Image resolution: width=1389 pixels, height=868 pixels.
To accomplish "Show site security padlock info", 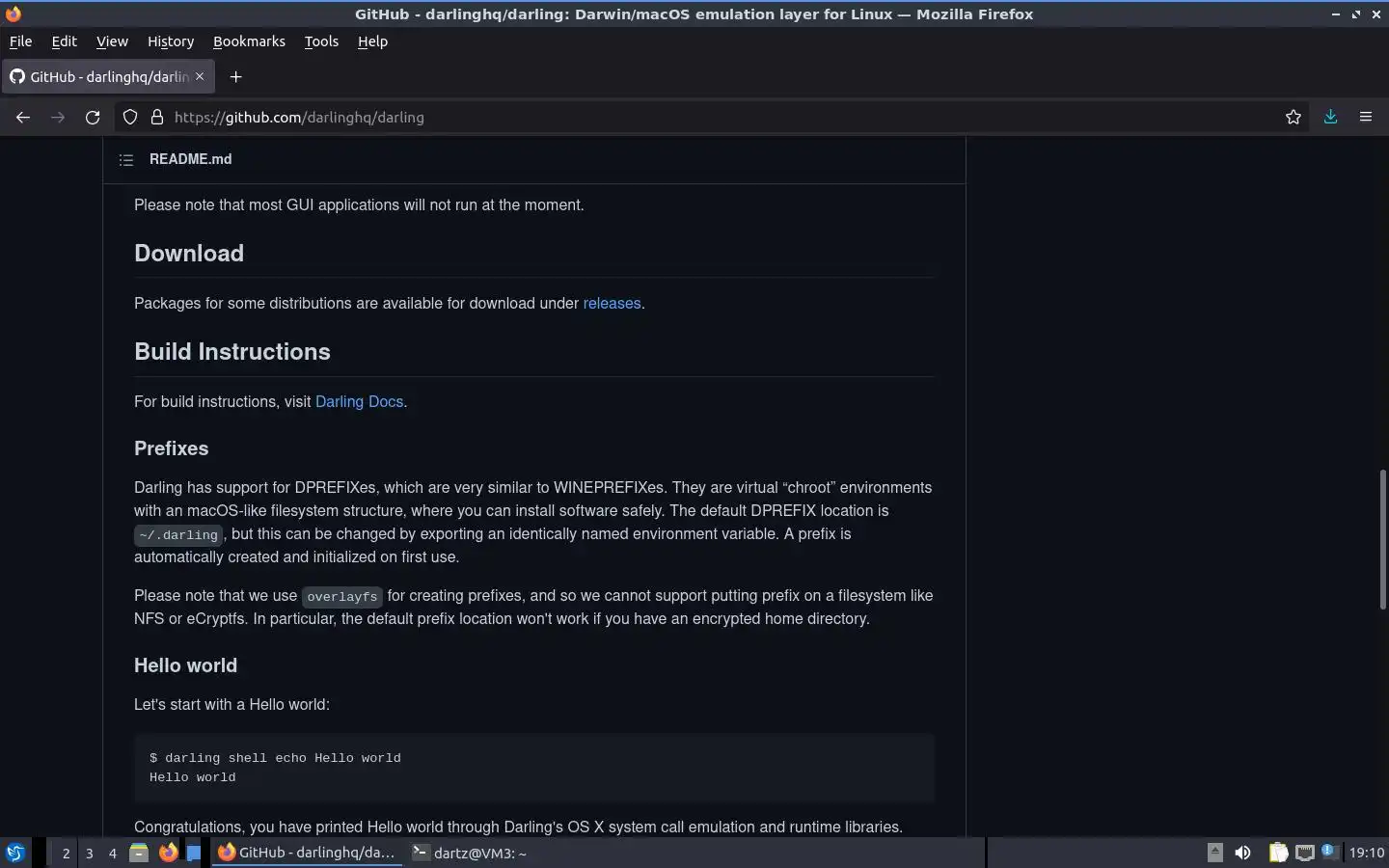I will [x=156, y=117].
